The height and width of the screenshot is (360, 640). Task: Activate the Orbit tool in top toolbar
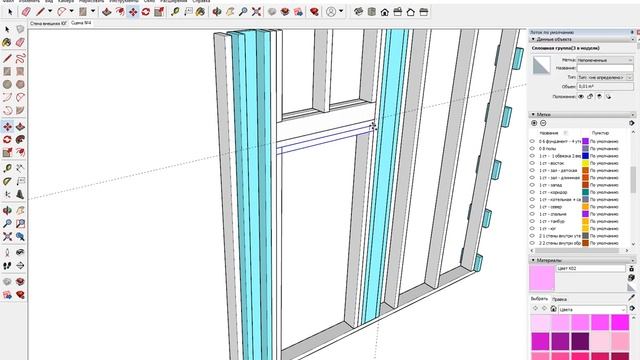click(217, 12)
